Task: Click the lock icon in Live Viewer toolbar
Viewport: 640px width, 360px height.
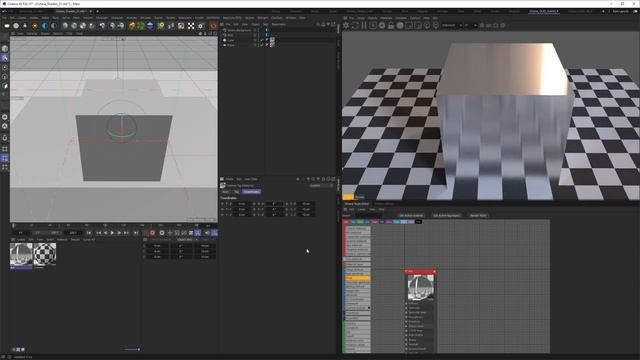Action: coord(391,25)
